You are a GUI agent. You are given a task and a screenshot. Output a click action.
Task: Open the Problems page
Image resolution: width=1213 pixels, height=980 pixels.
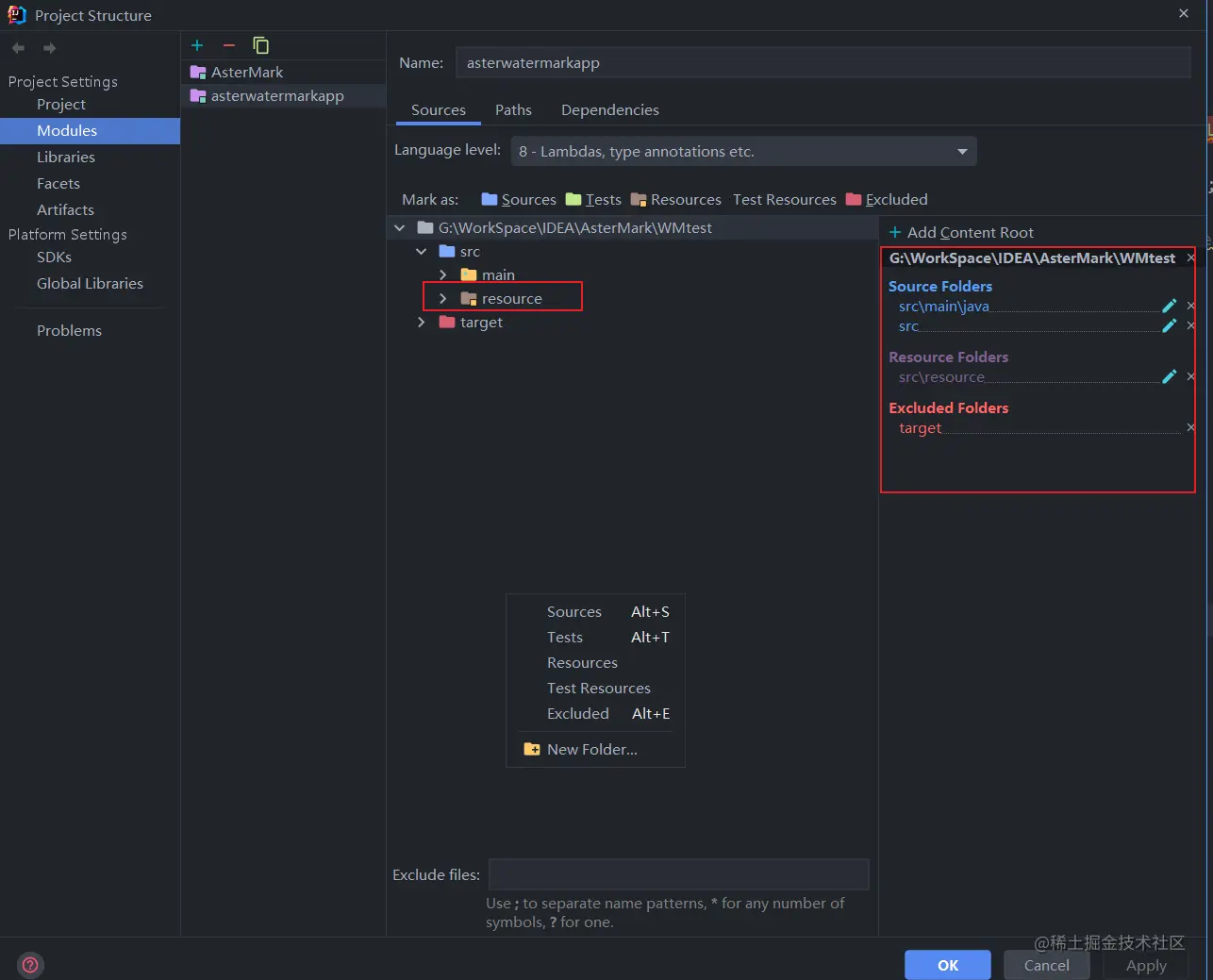69,330
